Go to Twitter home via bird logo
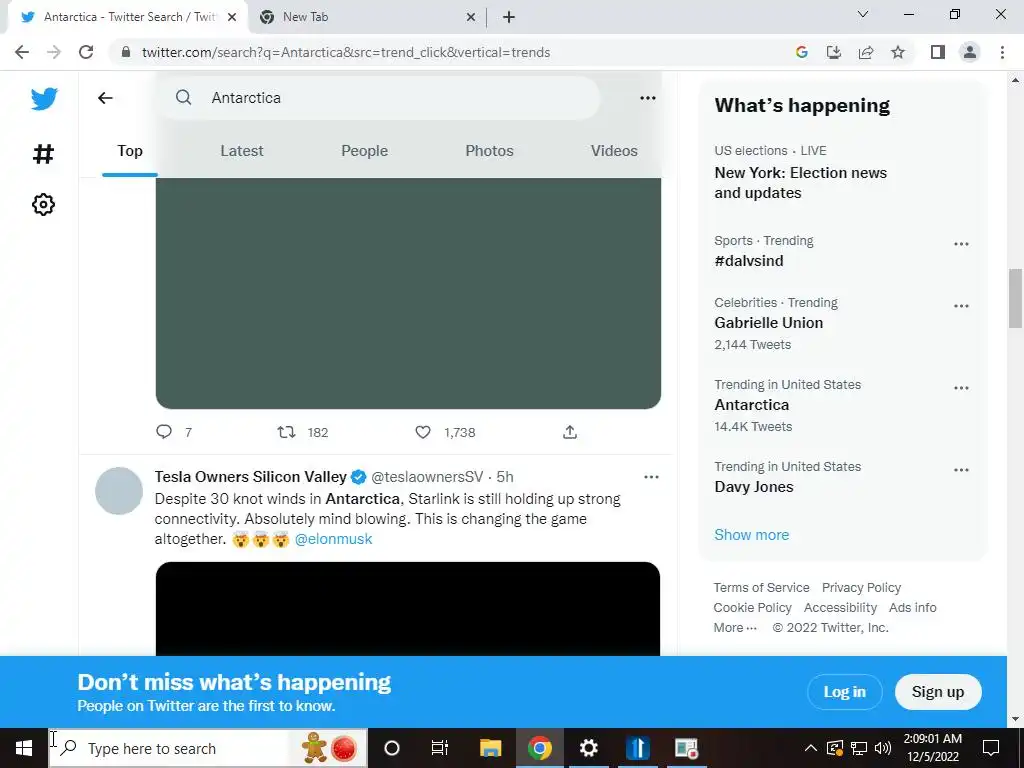 (44, 99)
